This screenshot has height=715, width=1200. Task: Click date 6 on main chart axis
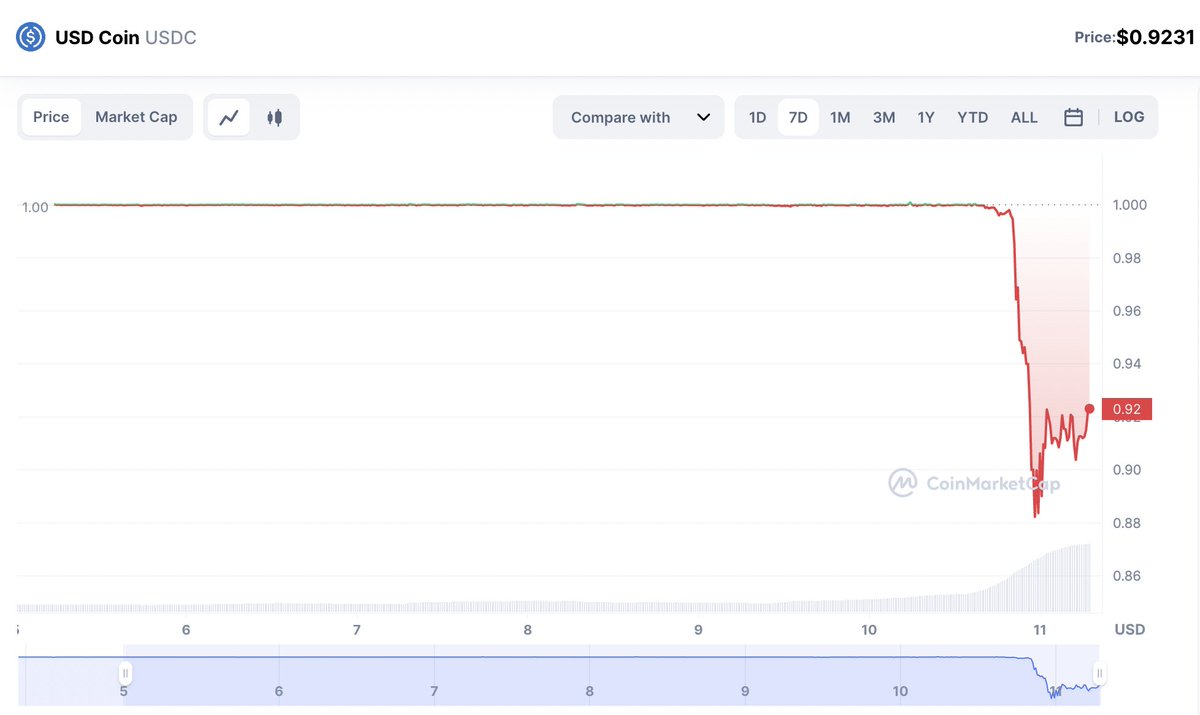[186, 629]
